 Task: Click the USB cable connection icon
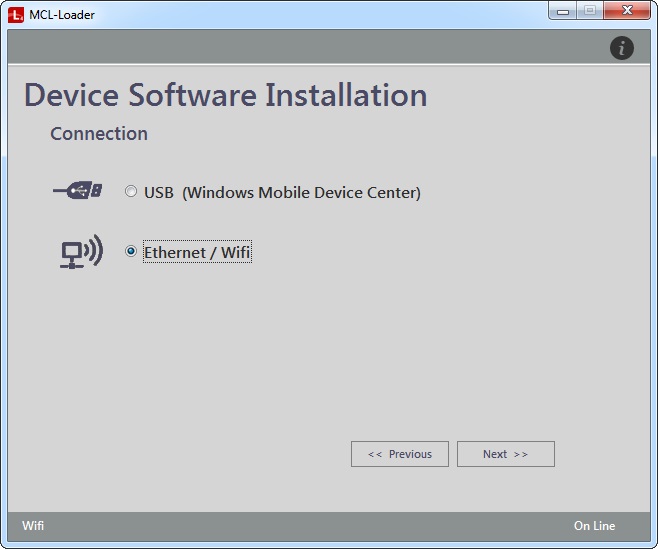pyautogui.click(x=78, y=191)
